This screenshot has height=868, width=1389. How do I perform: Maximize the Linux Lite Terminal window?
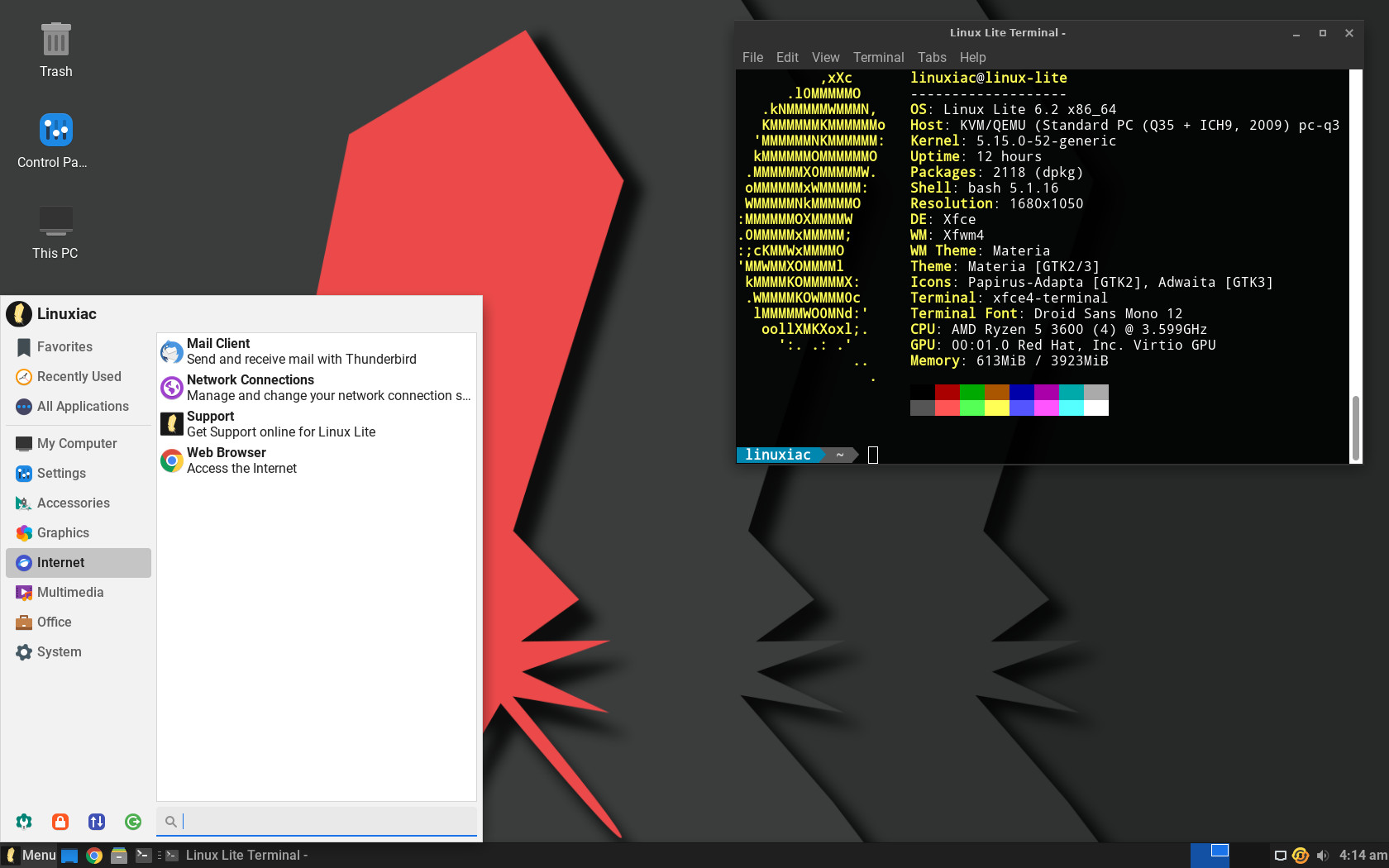tap(1323, 33)
